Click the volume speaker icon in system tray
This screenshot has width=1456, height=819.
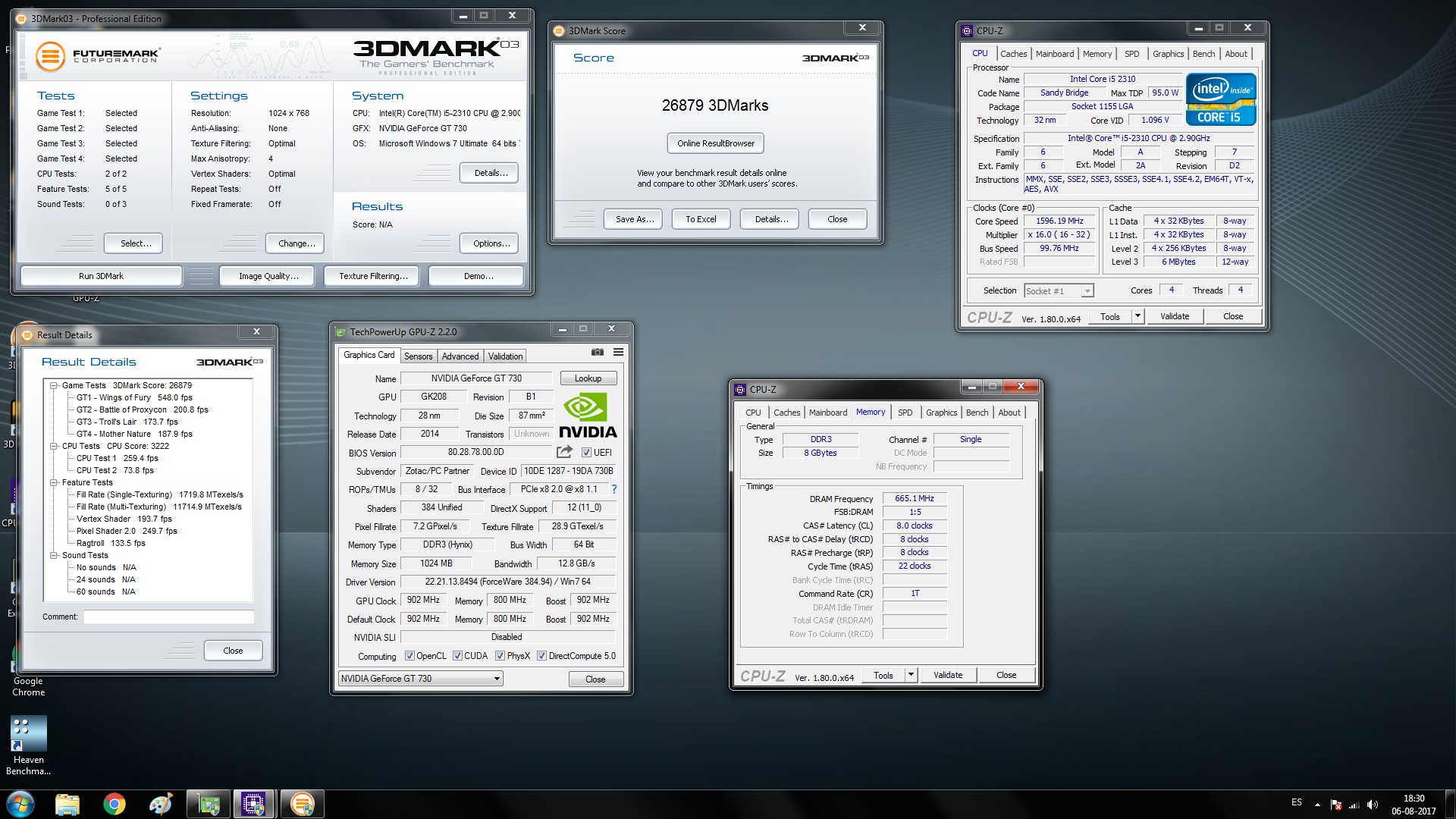click(1373, 805)
